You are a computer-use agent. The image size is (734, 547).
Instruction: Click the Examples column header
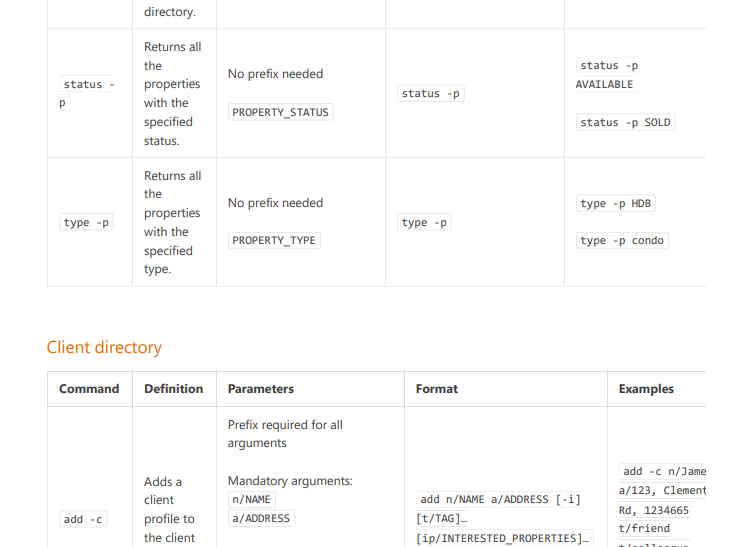coord(646,389)
